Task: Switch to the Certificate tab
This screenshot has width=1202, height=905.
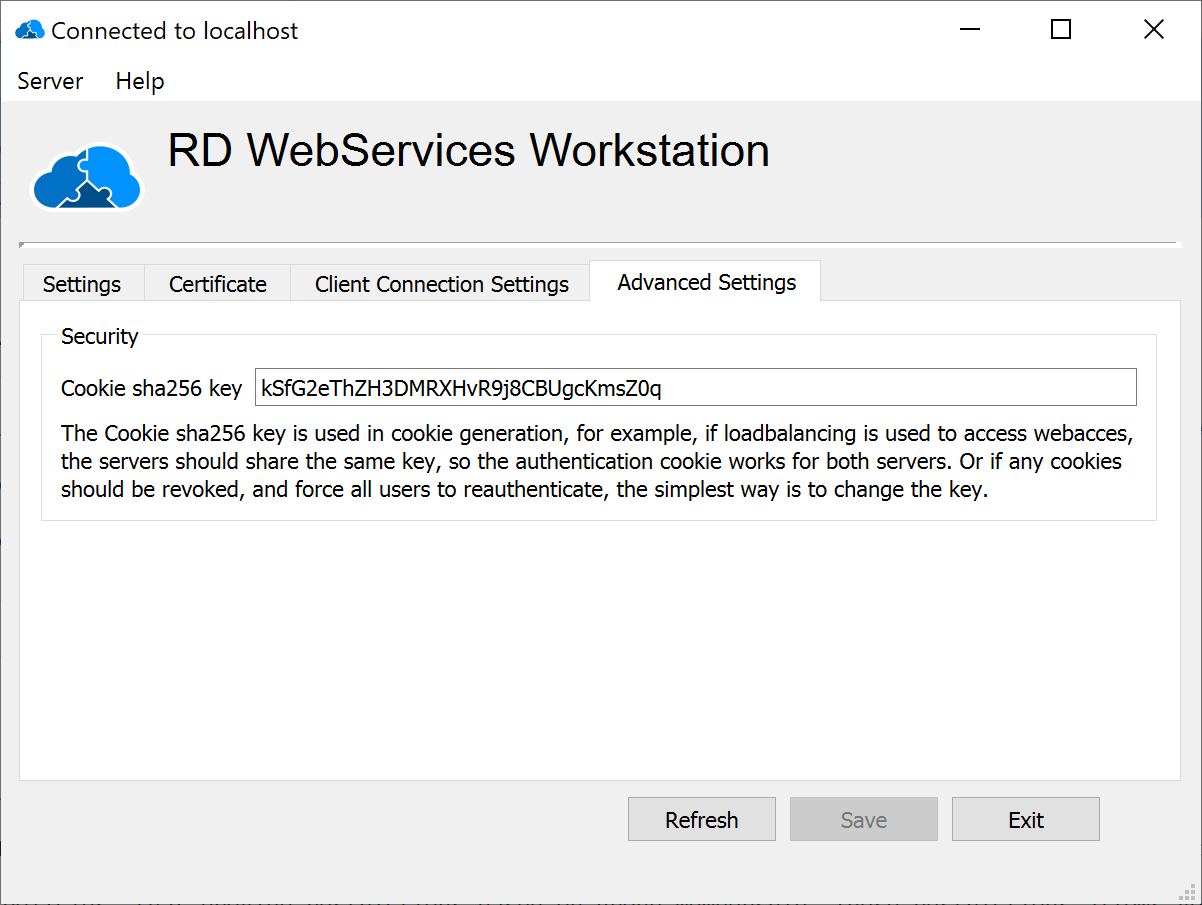Action: click(x=217, y=284)
